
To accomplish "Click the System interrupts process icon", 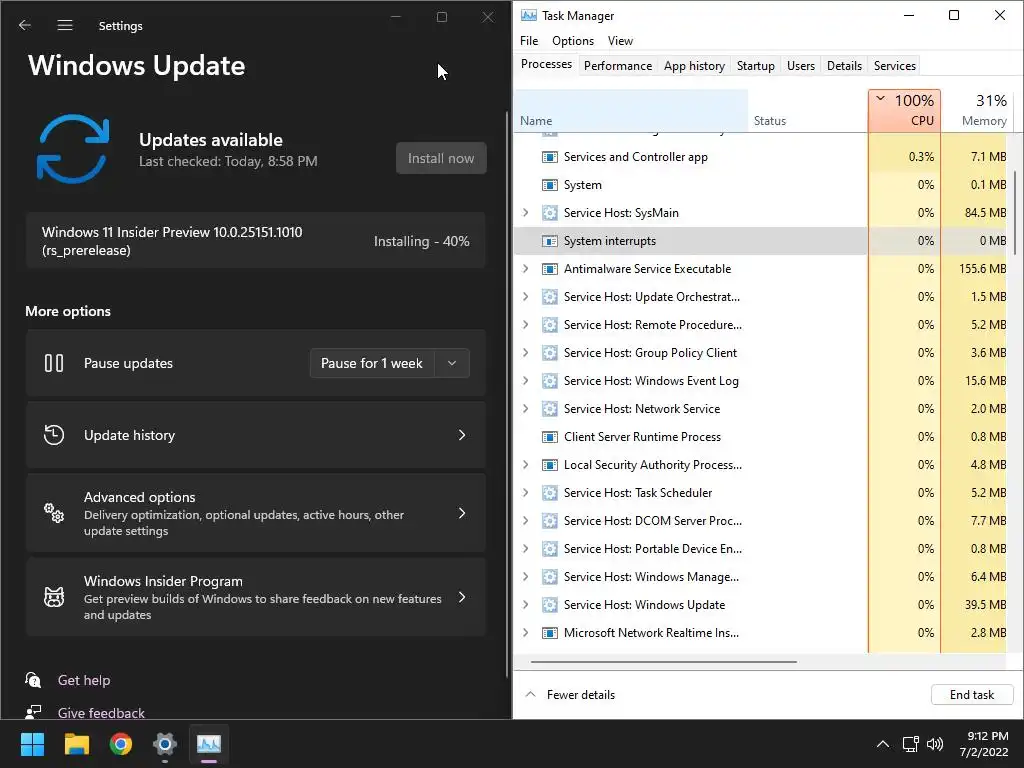I will click(550, 241).
